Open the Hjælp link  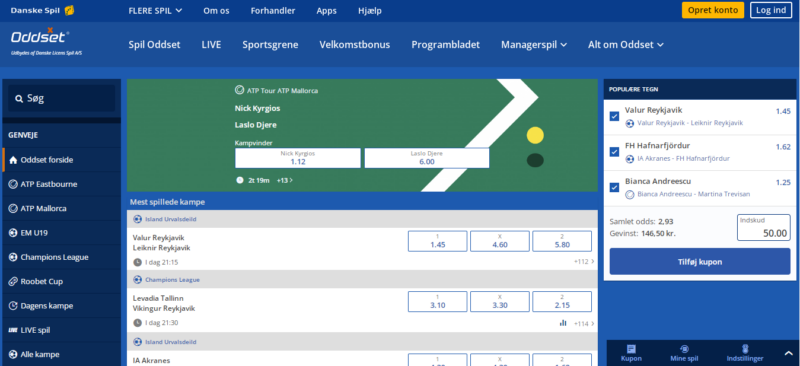[370, 11]
